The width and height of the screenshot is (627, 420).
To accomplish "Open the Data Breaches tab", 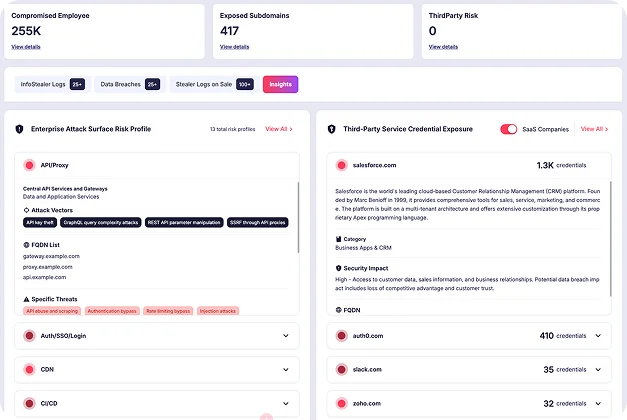I will pyautogui.click(x=130, y=84).
